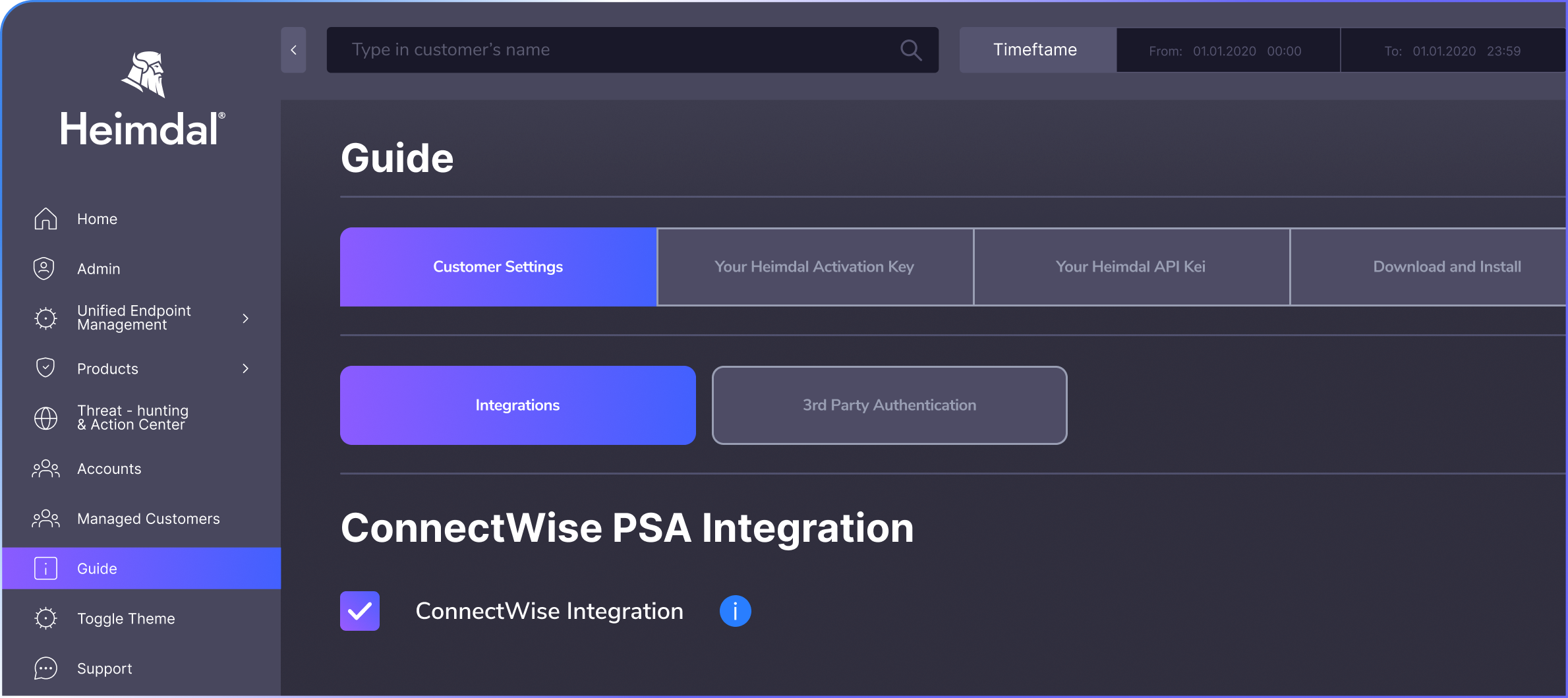
Task: Click the customer name search field
Action: click(633, 50)
